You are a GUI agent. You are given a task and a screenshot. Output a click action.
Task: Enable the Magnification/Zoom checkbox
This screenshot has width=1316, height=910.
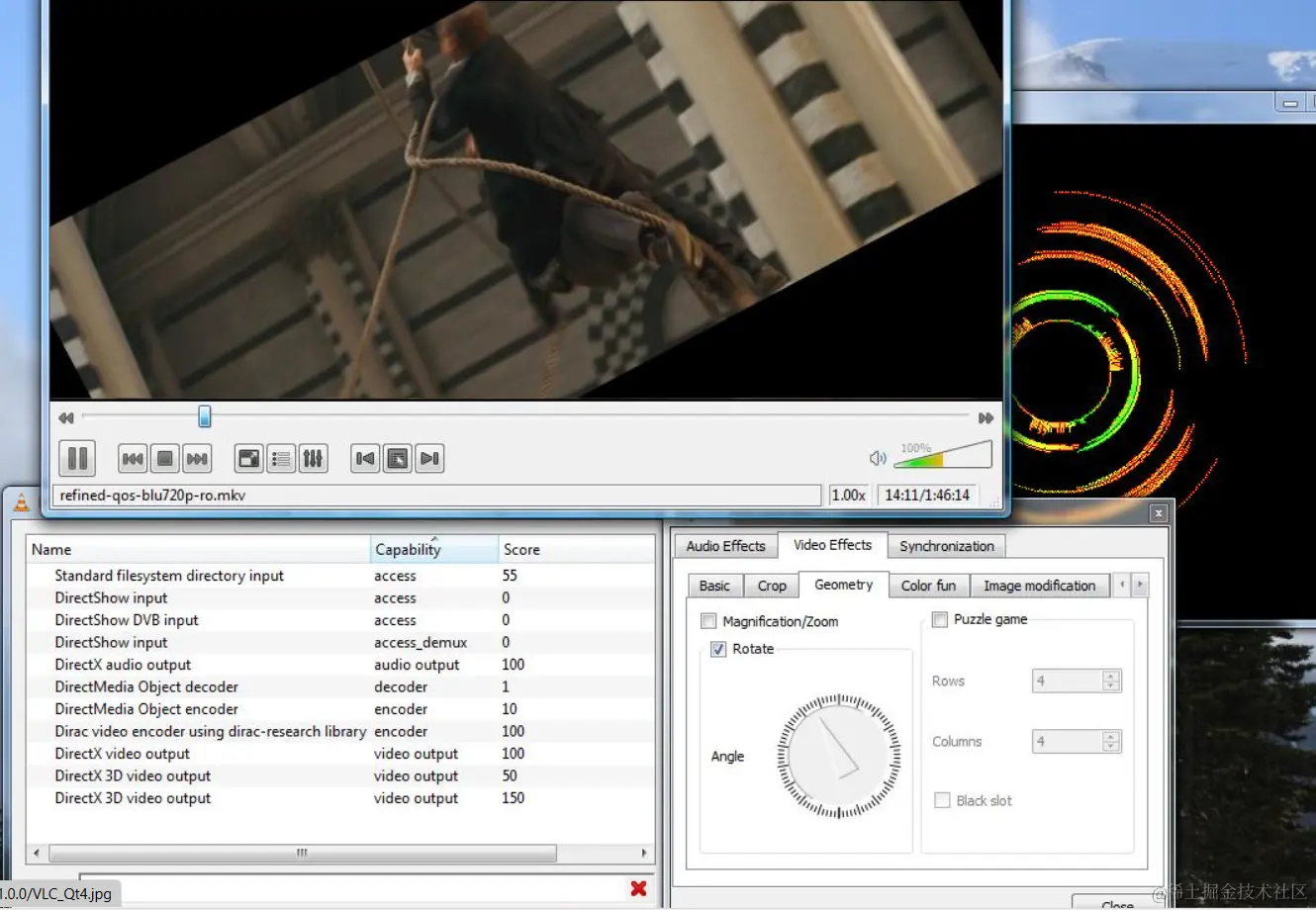tap(708, 621)
